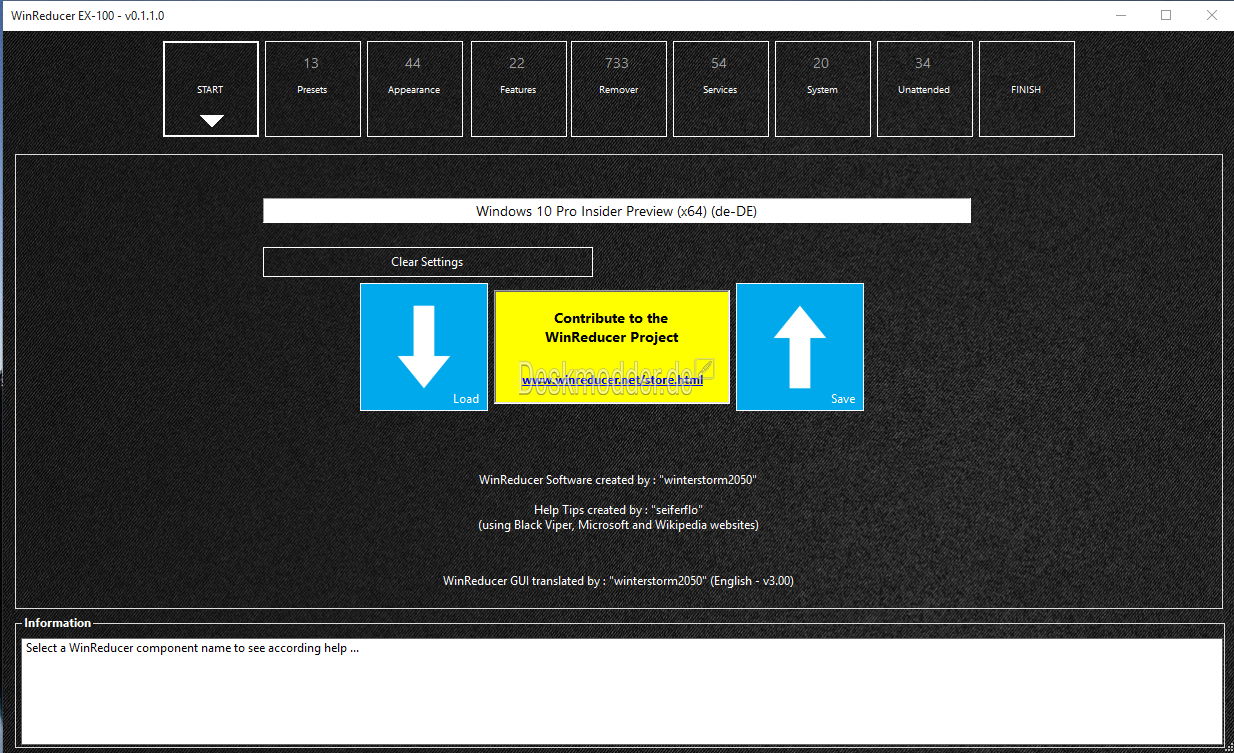Click the Black Viper, Microsoft and Wikipedia line
1234x753 pixels.
617,525
